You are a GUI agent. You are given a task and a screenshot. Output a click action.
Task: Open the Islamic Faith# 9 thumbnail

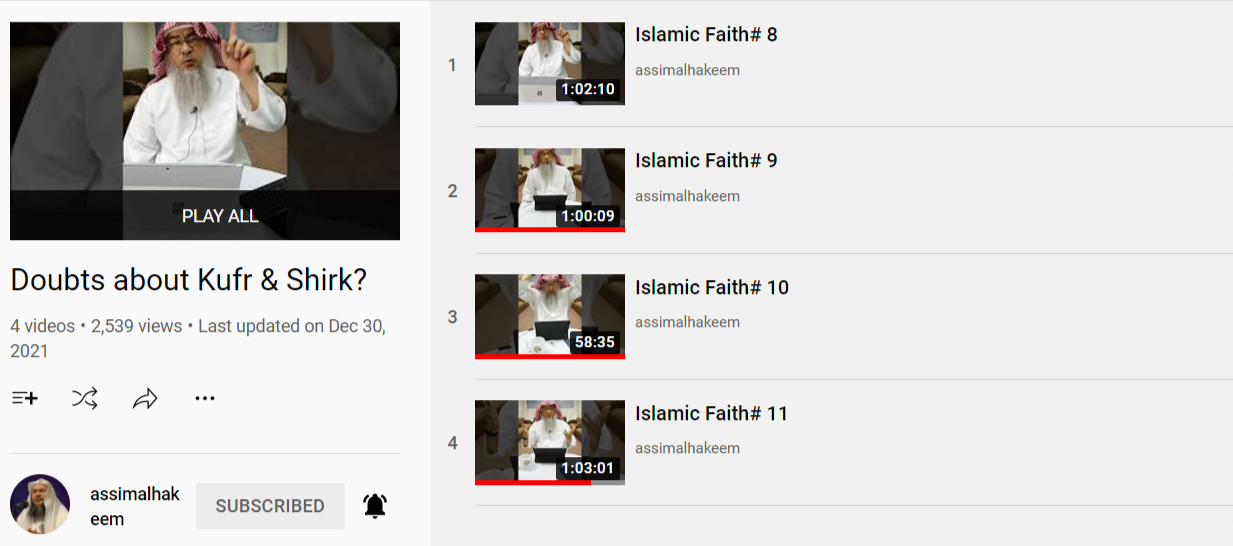pos(550,190)
